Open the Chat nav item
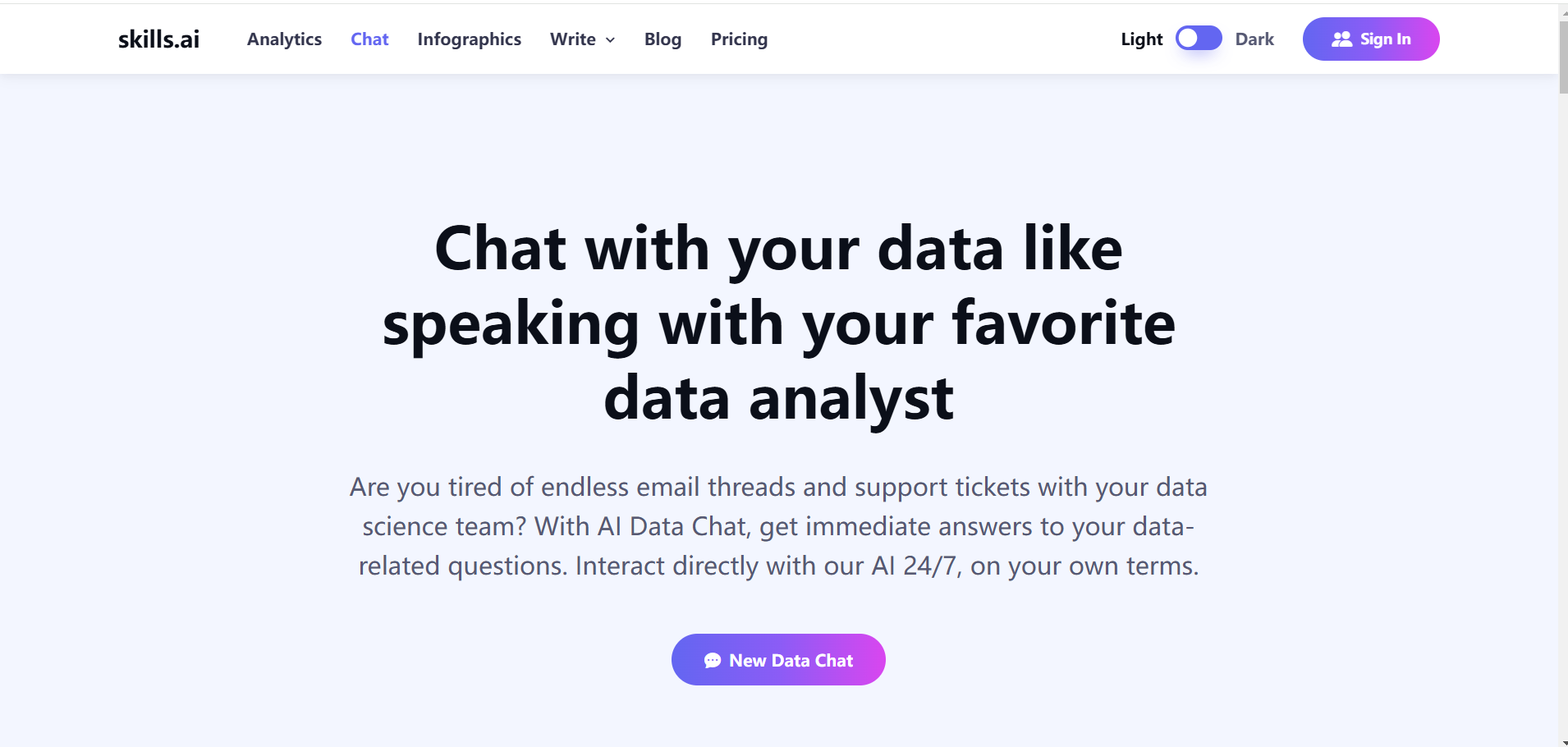This screenshot has width=1568, height=747. (369, 39)
